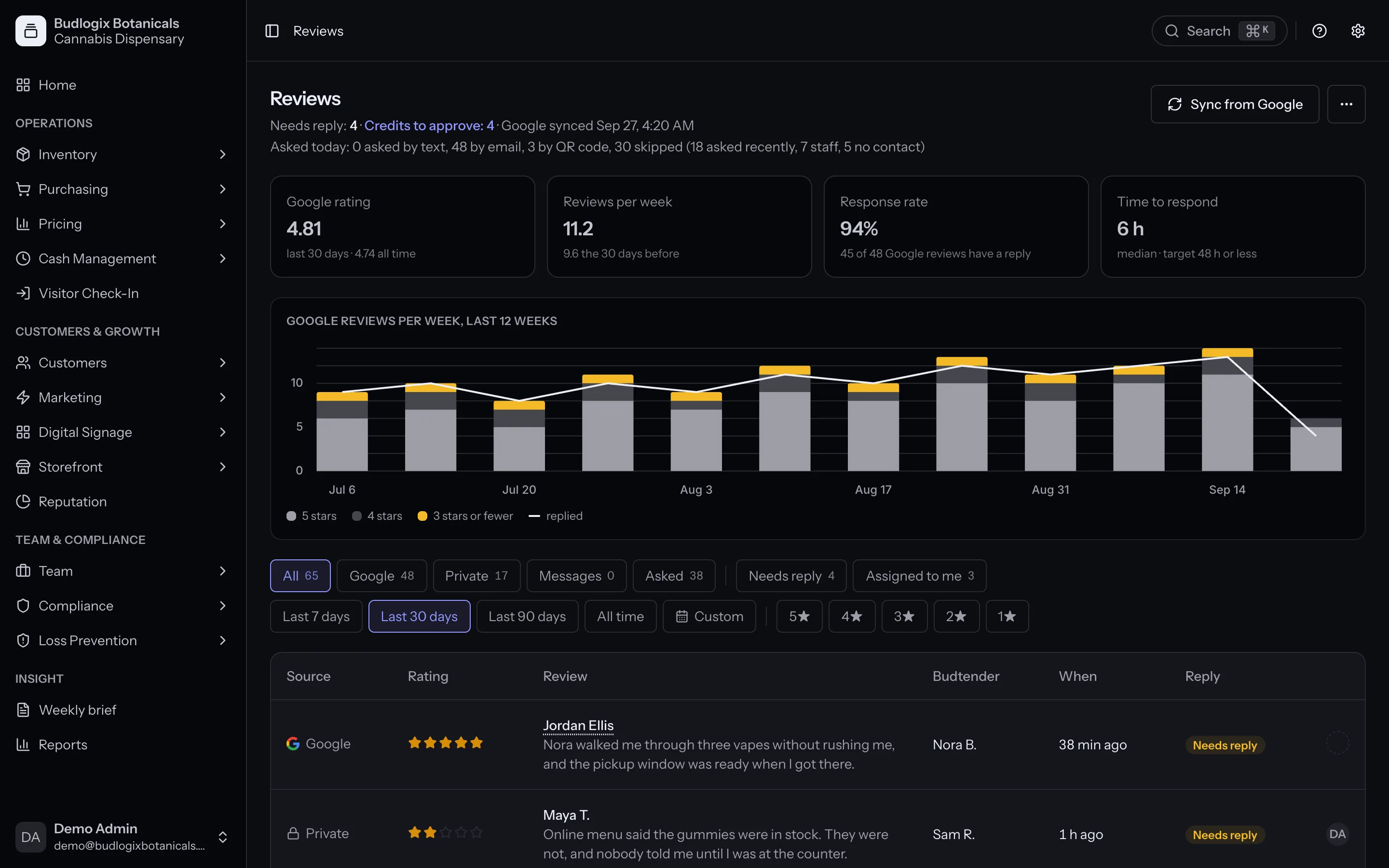The image size is (1389, 868).
Task: Open Visitor Check-In page
Action: 123,293
